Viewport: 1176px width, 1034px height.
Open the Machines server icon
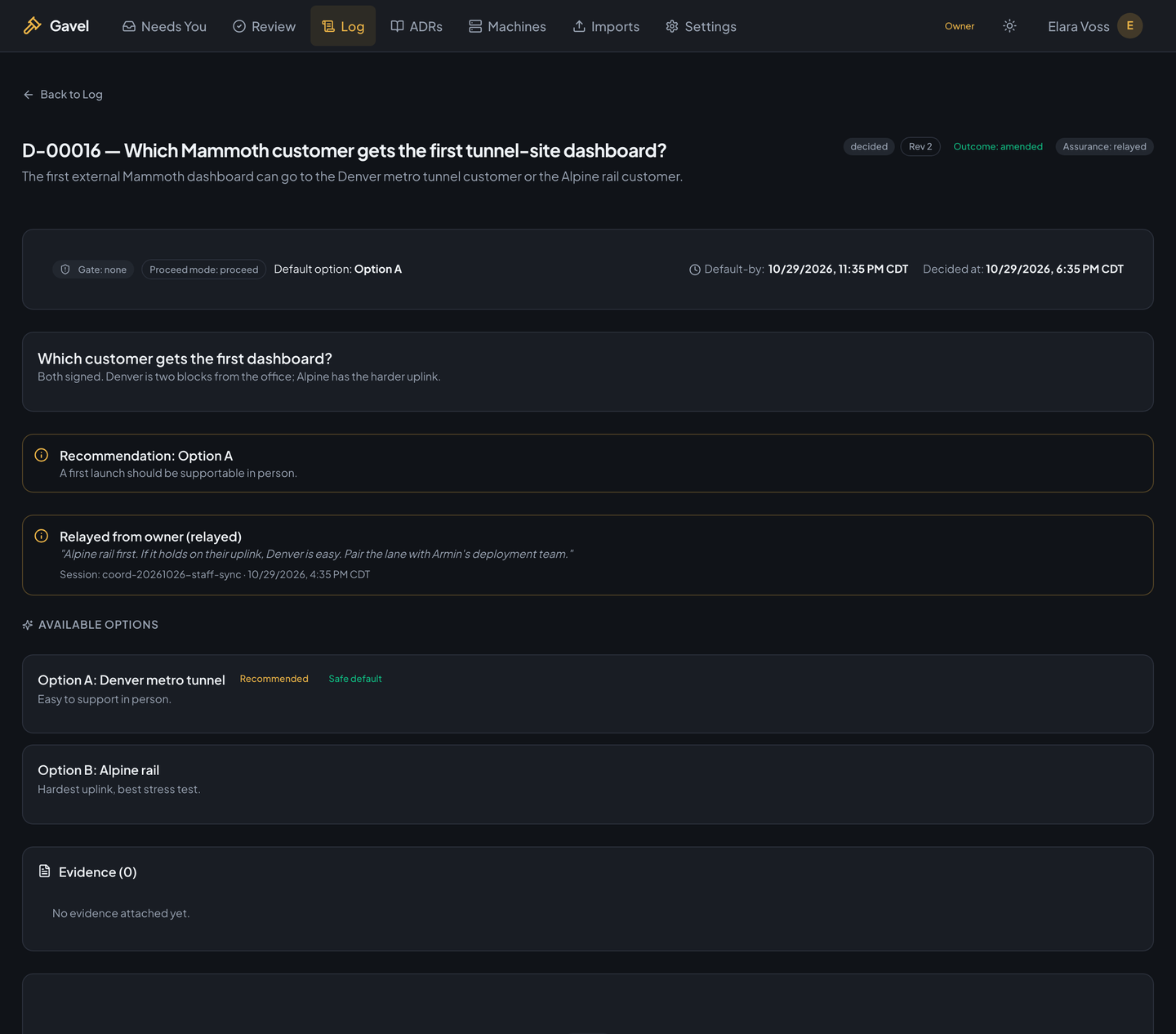(x=475, y=26)
